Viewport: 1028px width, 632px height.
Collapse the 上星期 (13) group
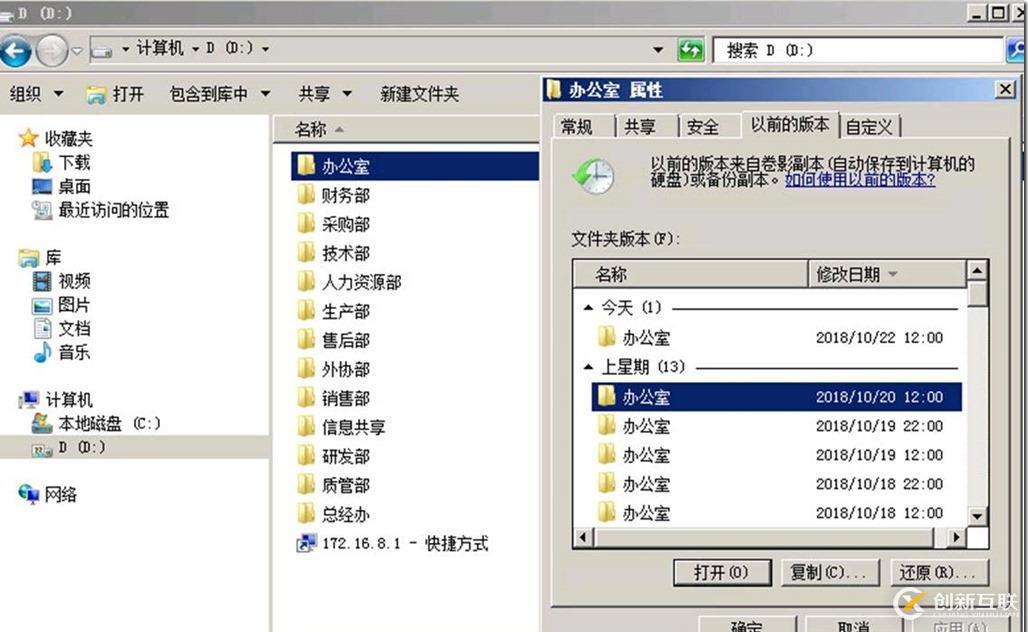tap(587, 367)
